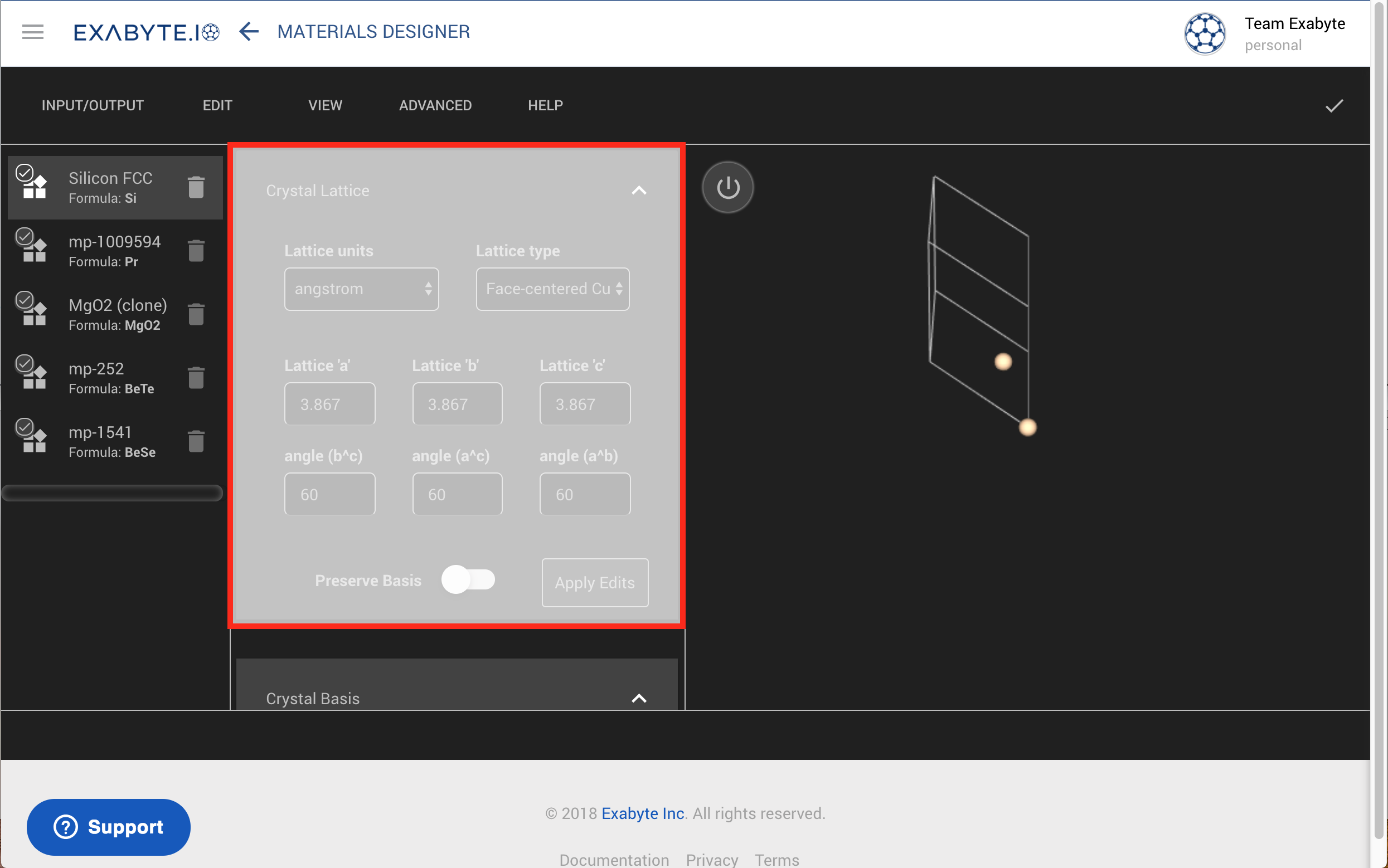Open the Lattice units dropdown
Screen dimensions: 1388x868
(361, 289)
